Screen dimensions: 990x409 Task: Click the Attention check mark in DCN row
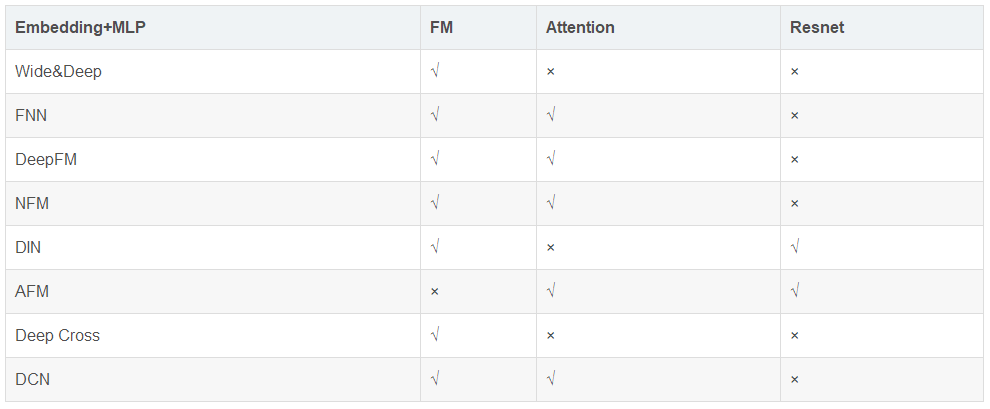[551, 380]
